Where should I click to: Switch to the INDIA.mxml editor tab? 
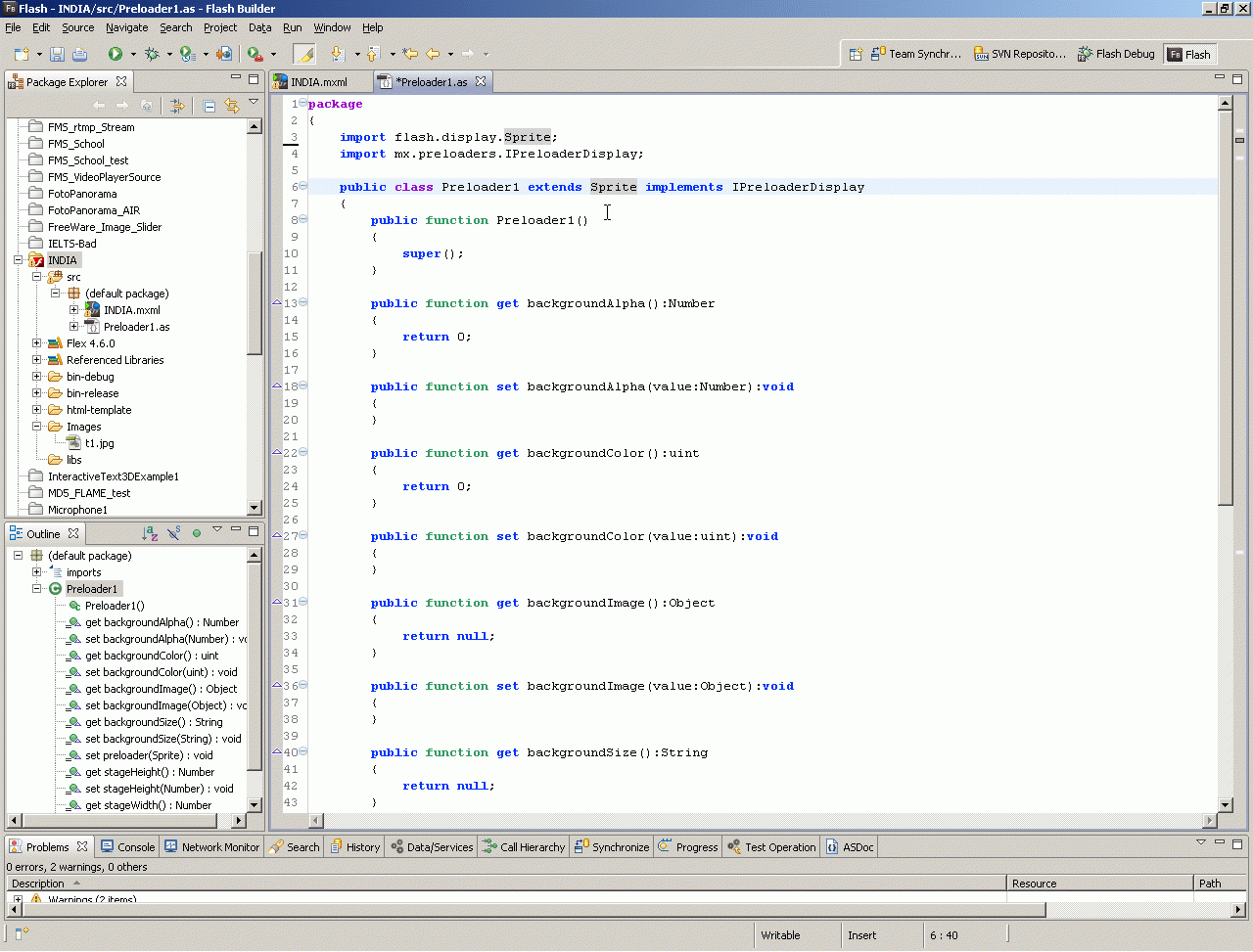[318, 82]
